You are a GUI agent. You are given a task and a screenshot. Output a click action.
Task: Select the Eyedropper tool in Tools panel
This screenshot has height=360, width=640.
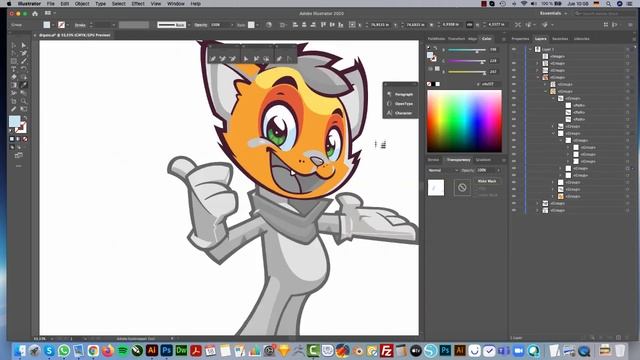coord(24,85)
